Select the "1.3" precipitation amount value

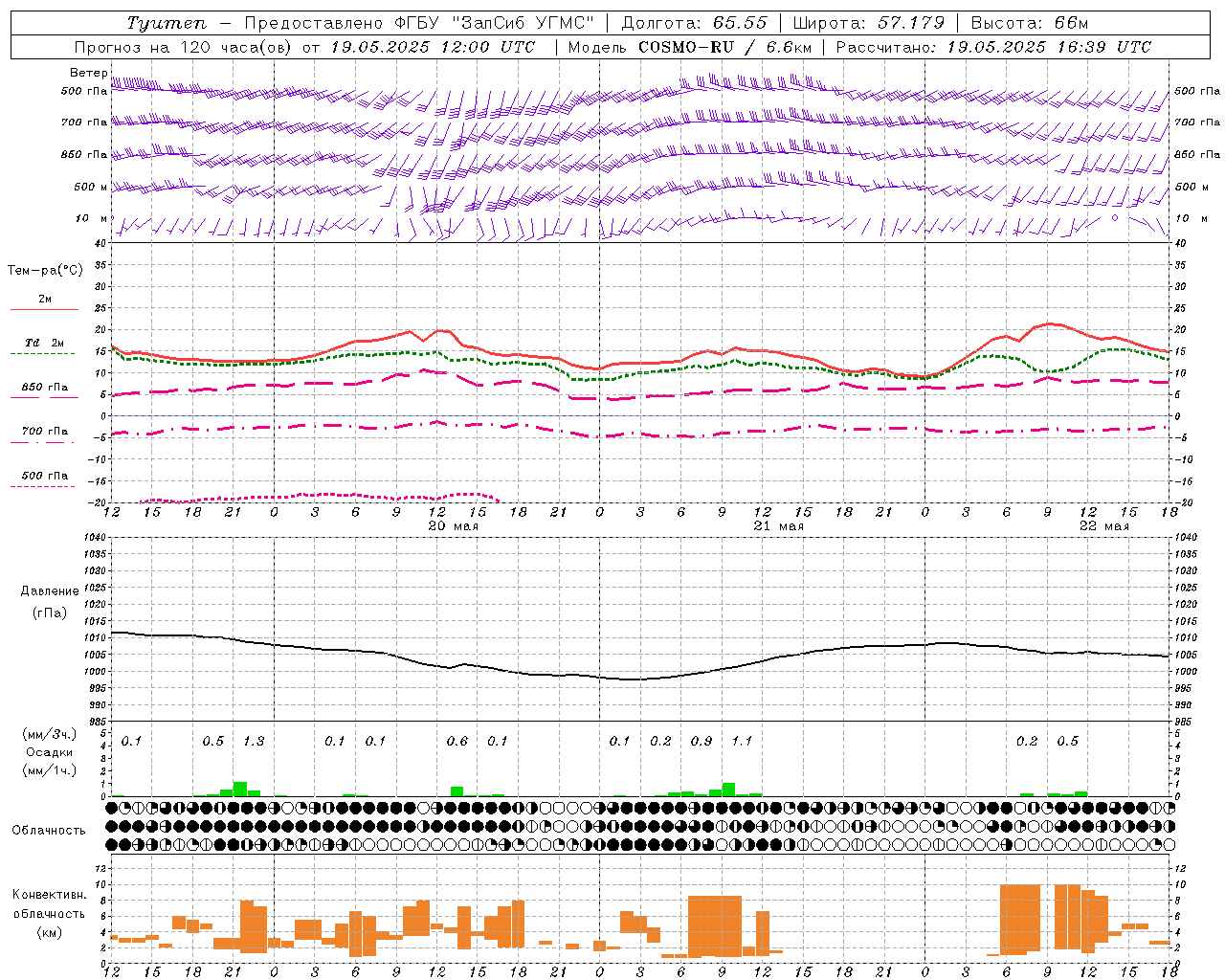click(x=254, y=741)
